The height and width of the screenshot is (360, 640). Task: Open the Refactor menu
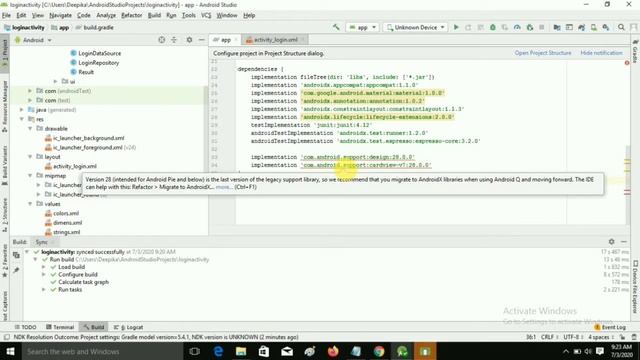[131, 15]
